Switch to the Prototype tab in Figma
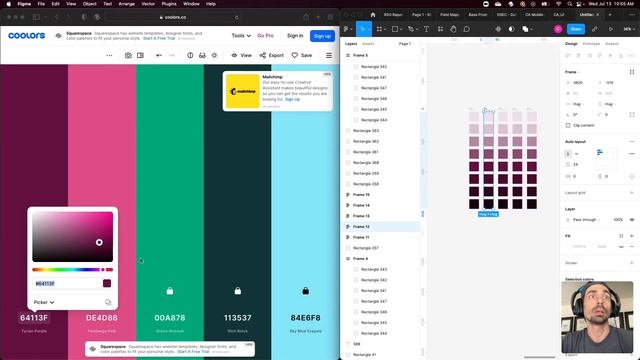The height and width of the screenshot is (360, 640). [591, 44]
